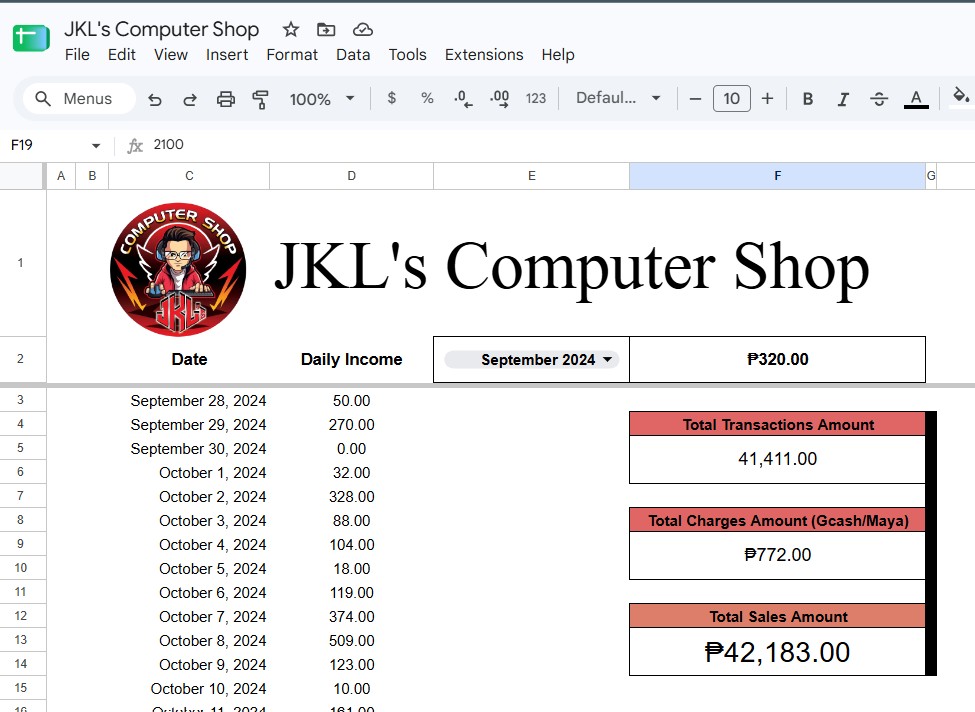Click the undo arrow
The height and width of the screenshot is (712, 975).
[155, 99]
